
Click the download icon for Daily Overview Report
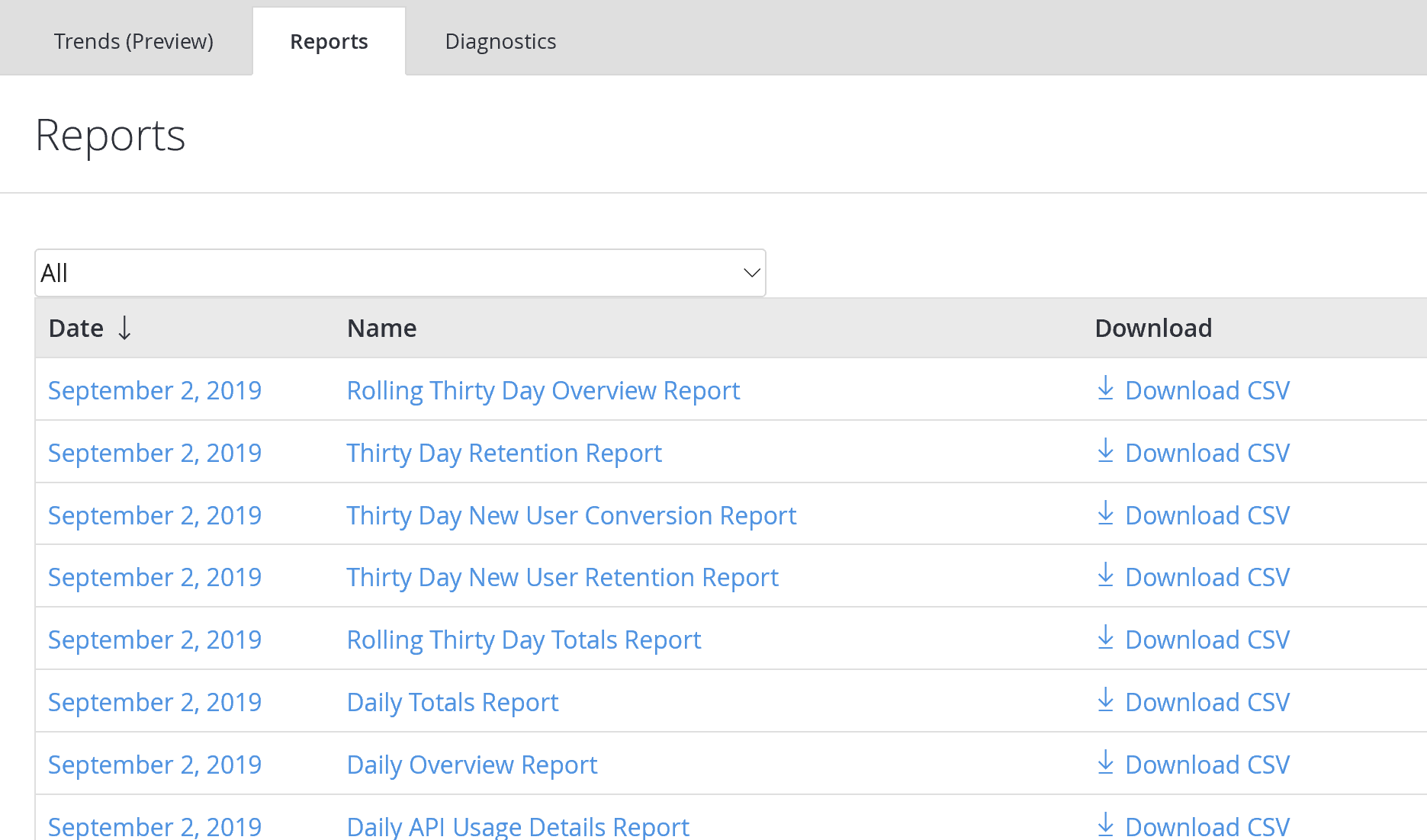point(1106,764)
